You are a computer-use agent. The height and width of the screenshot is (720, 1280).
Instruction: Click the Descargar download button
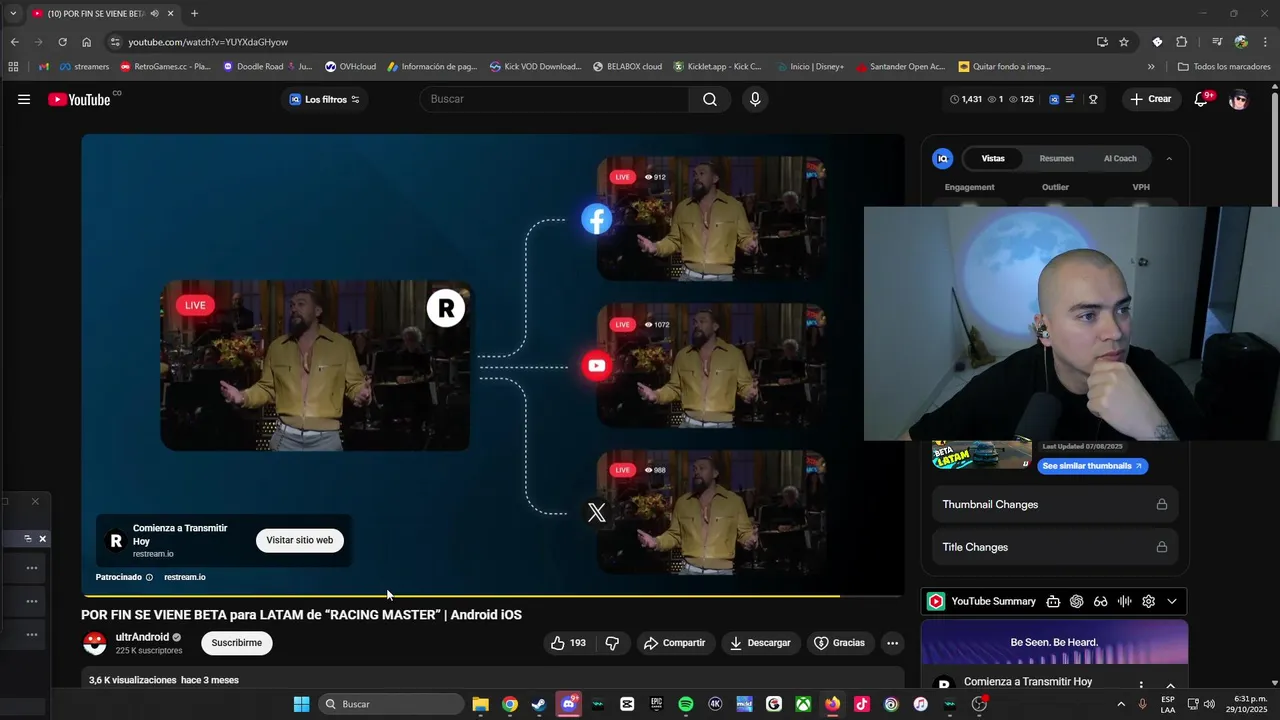tap(760, 643)
